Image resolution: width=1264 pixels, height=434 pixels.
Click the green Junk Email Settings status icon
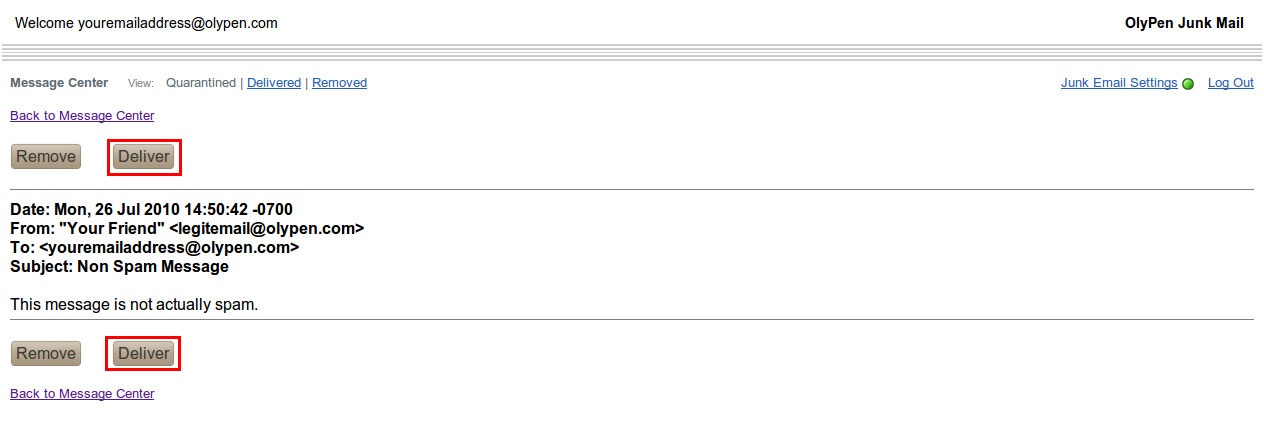coord(1188,84)
